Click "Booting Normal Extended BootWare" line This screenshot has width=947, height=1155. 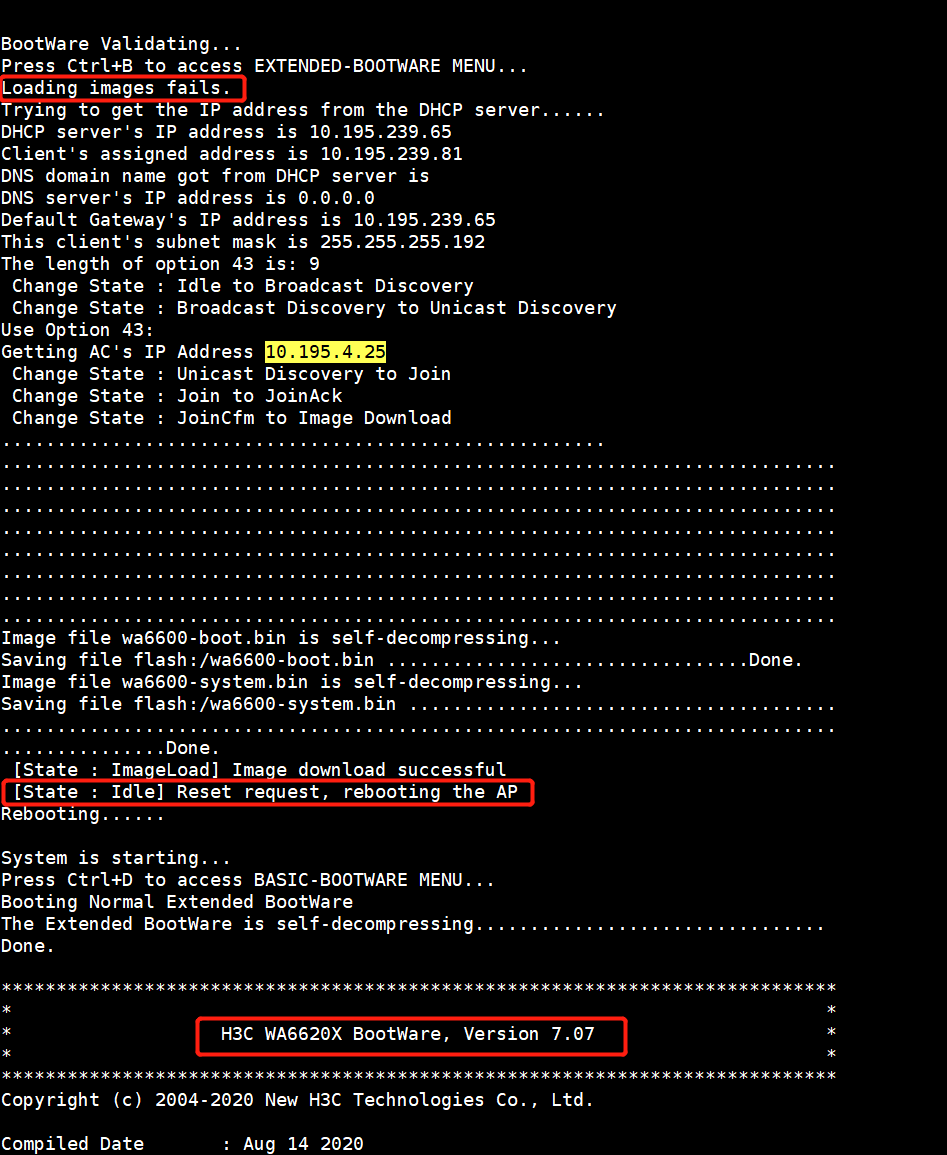click(177, 903)
